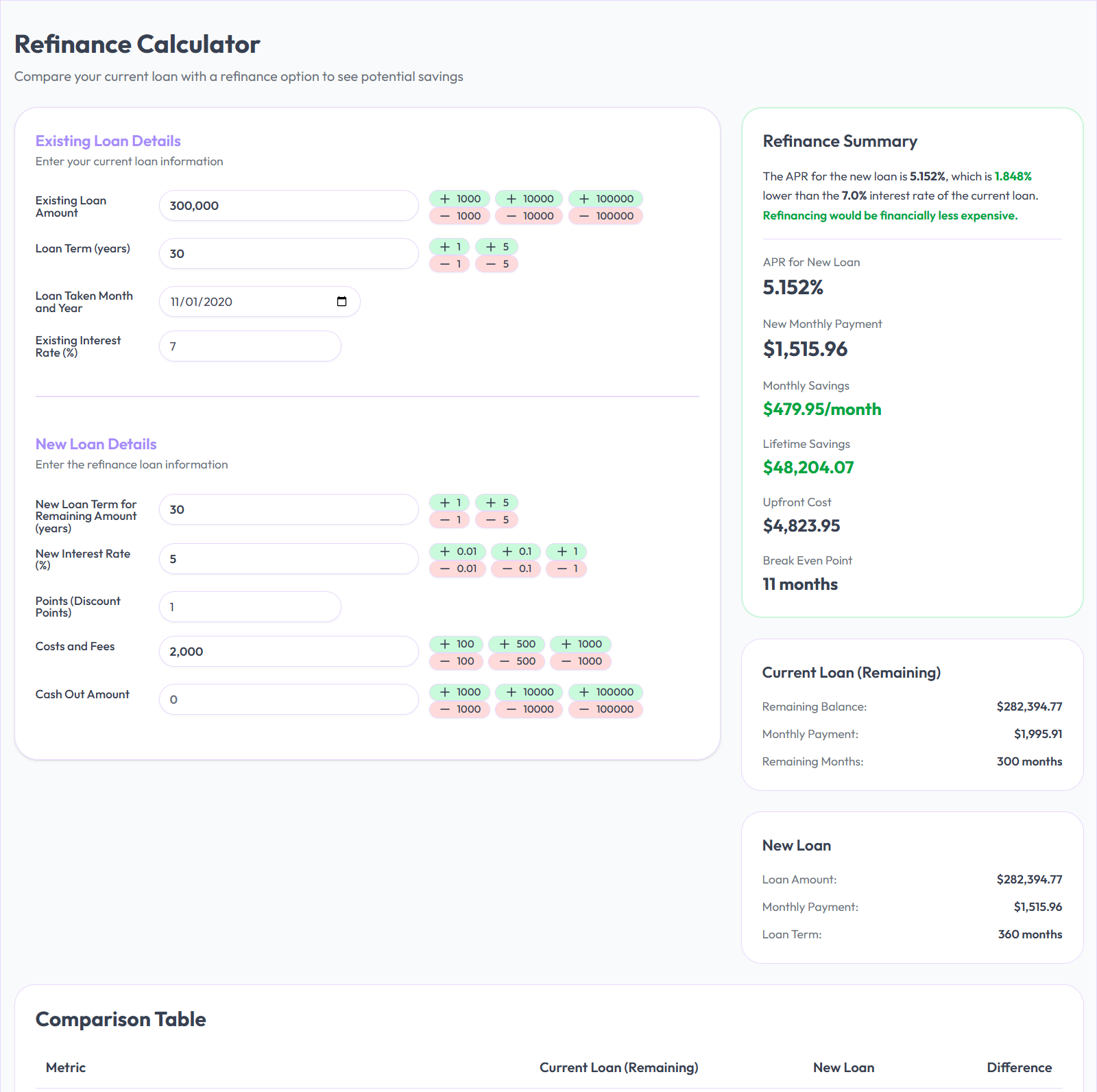Increase Costs and Fees by 500
Viewport: 1097px width, 1092px height.
[516, 643]
